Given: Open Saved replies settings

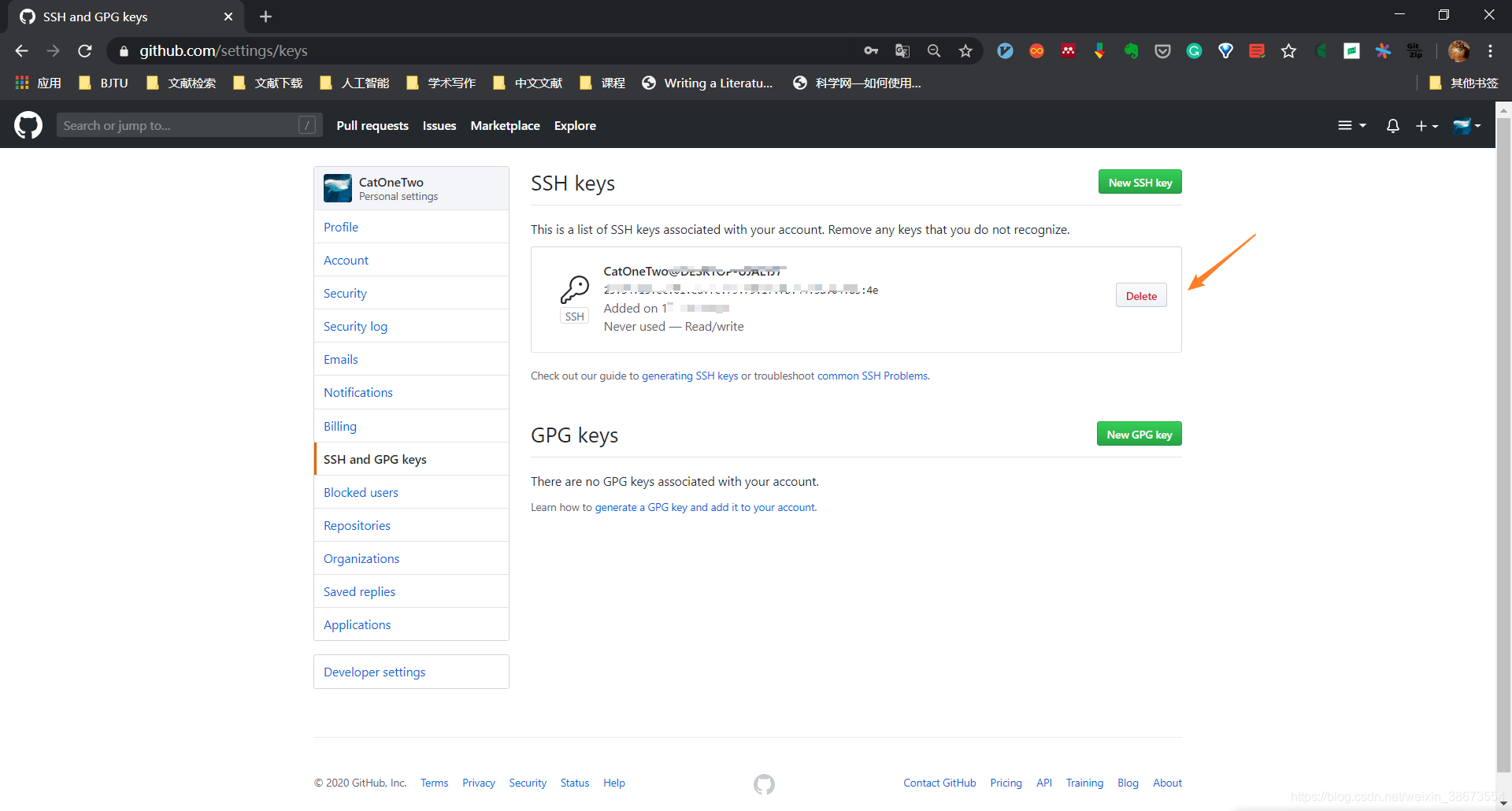Looking at the screenshot, I should [411, 591].
